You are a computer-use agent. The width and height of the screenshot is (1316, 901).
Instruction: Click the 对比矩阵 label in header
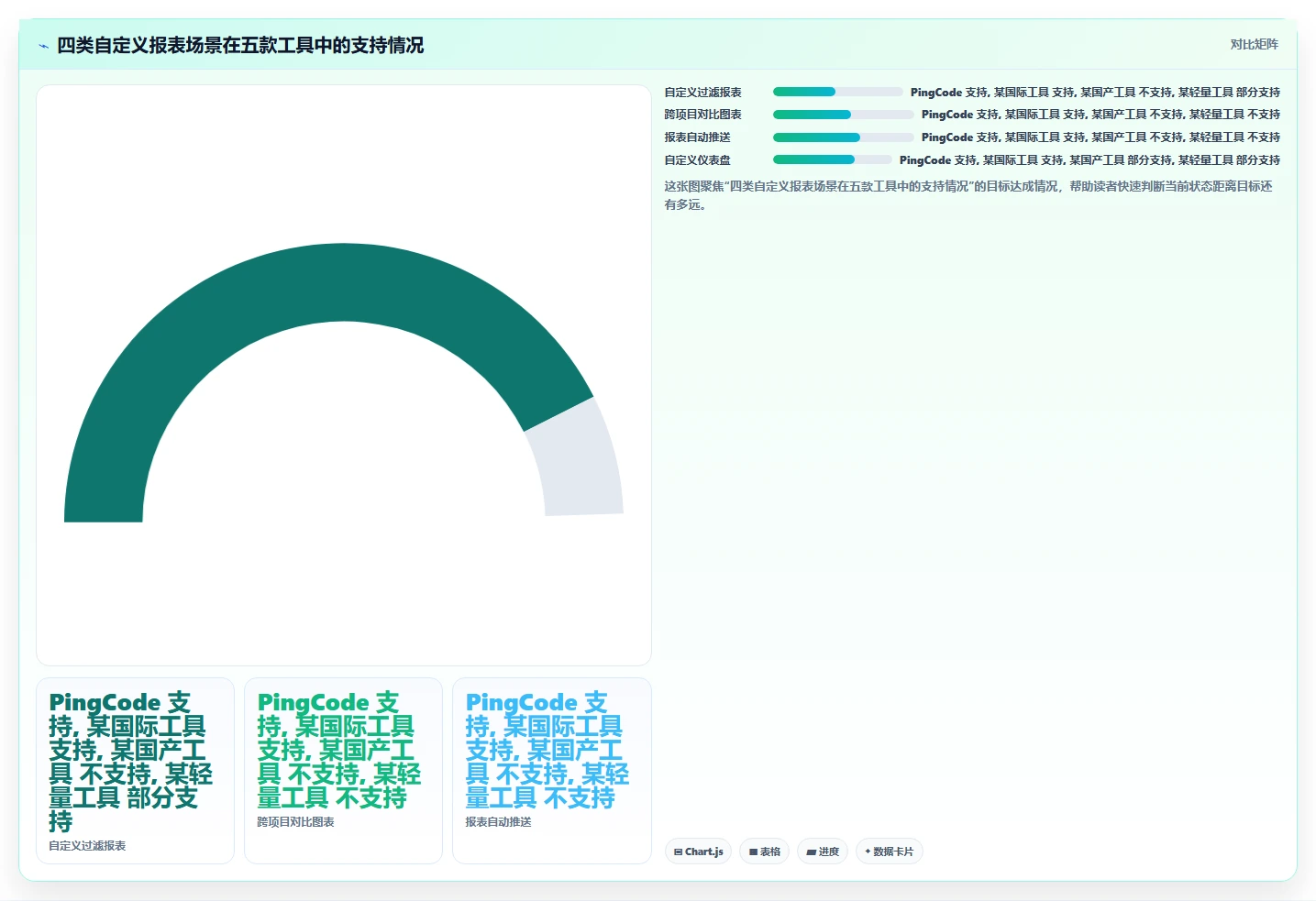[x=1254, y=44]
